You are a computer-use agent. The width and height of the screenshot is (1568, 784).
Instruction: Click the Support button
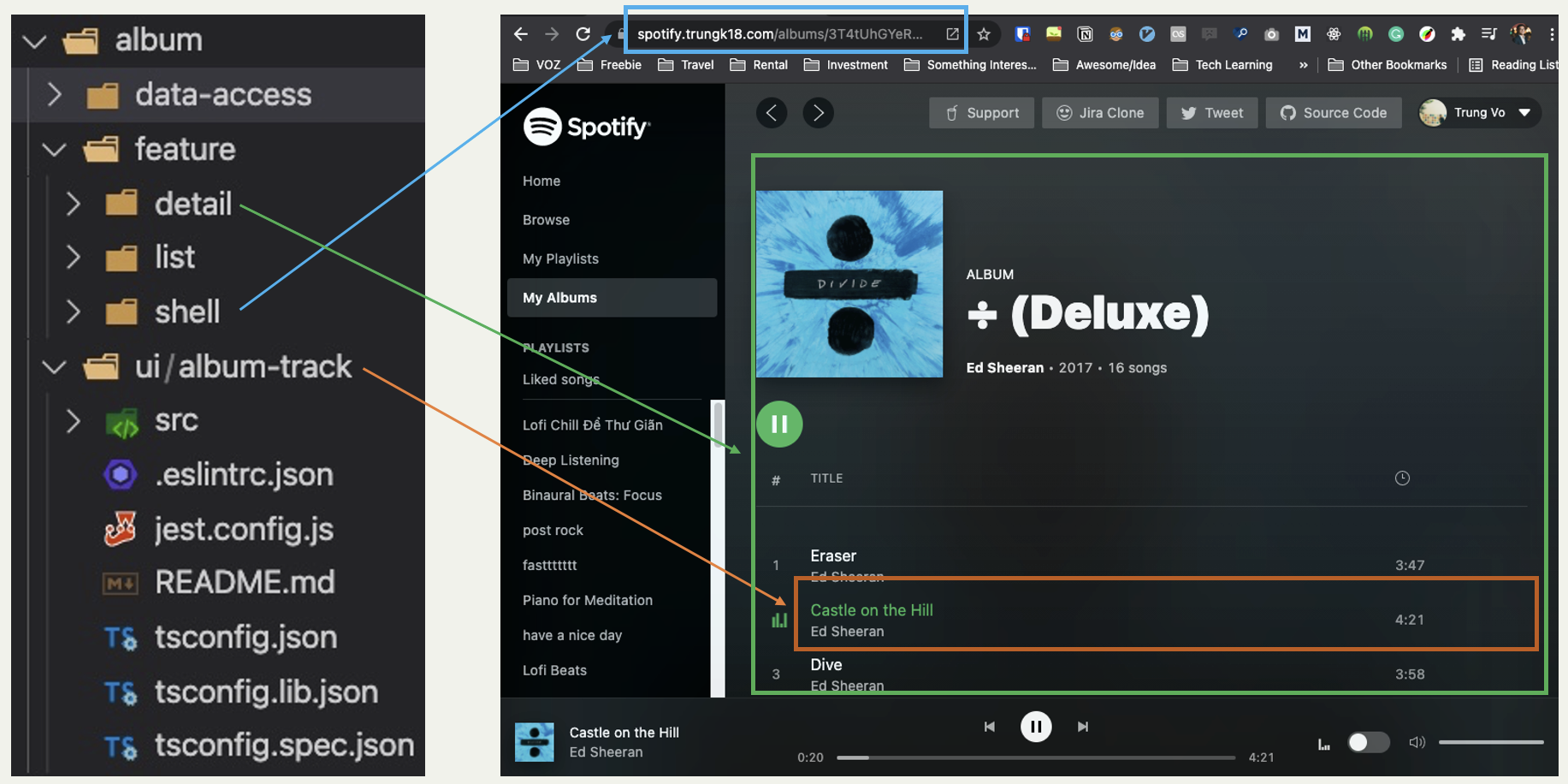[981, 113]
